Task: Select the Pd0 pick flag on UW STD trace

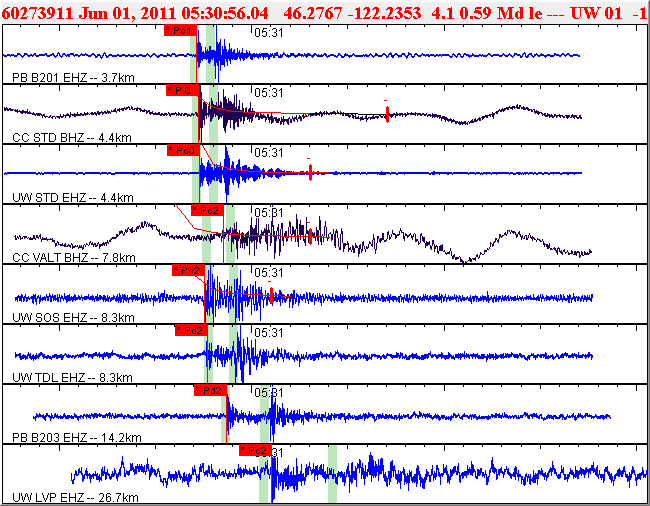Action: pos(183,150)
